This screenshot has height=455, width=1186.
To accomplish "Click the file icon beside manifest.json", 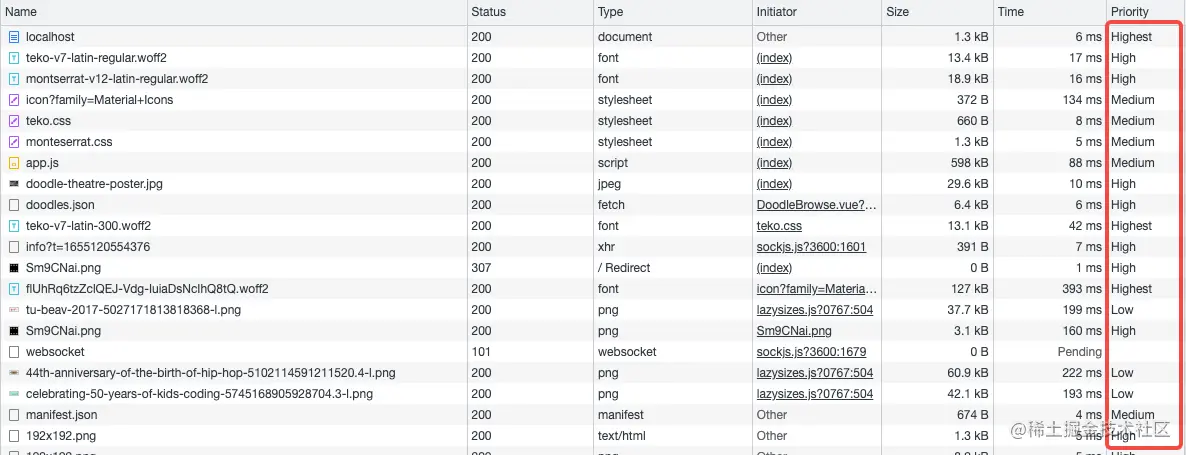I will click(x=14, y=415).
